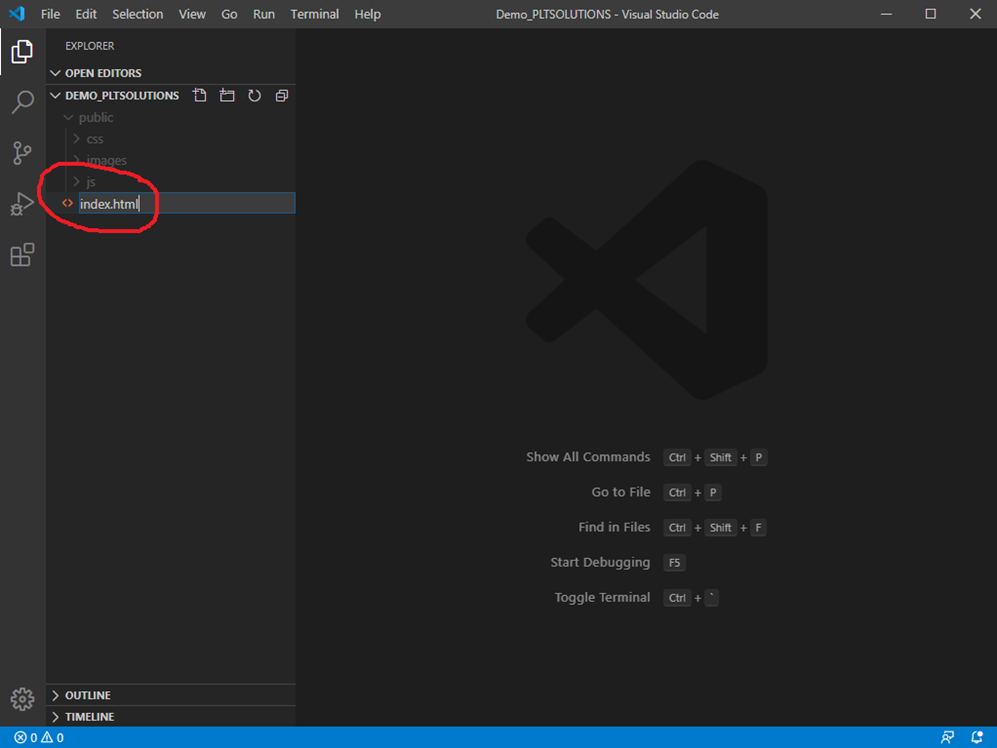Open the notifications bell
The width and height of the screenshot is (997, 748).
coord(977,738)
